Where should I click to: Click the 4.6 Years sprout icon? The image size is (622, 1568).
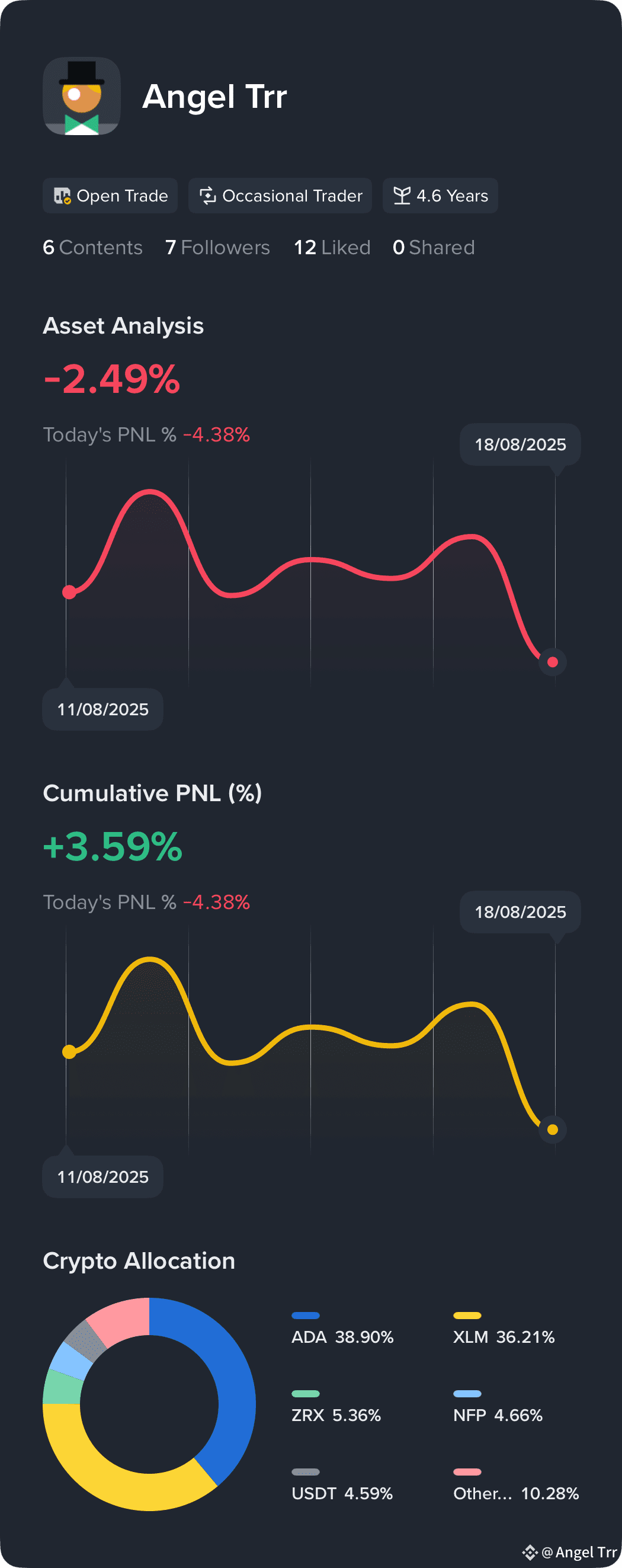tap(402, 196)
